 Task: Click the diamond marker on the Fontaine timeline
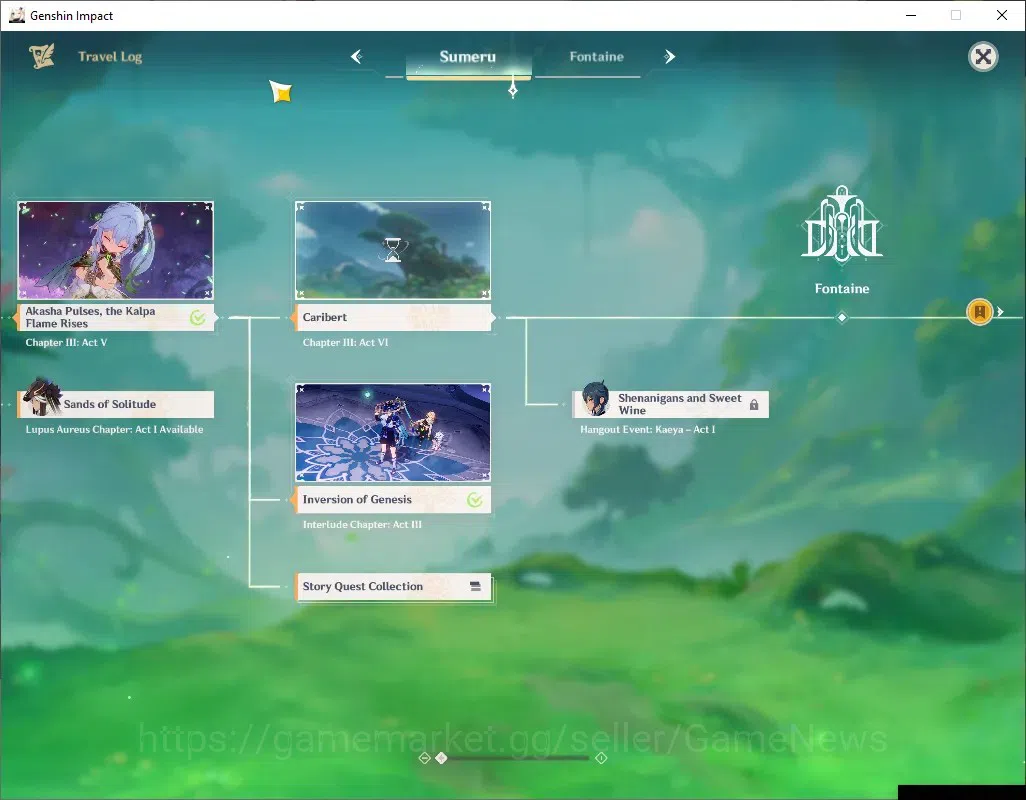click(x=842, y=318)
